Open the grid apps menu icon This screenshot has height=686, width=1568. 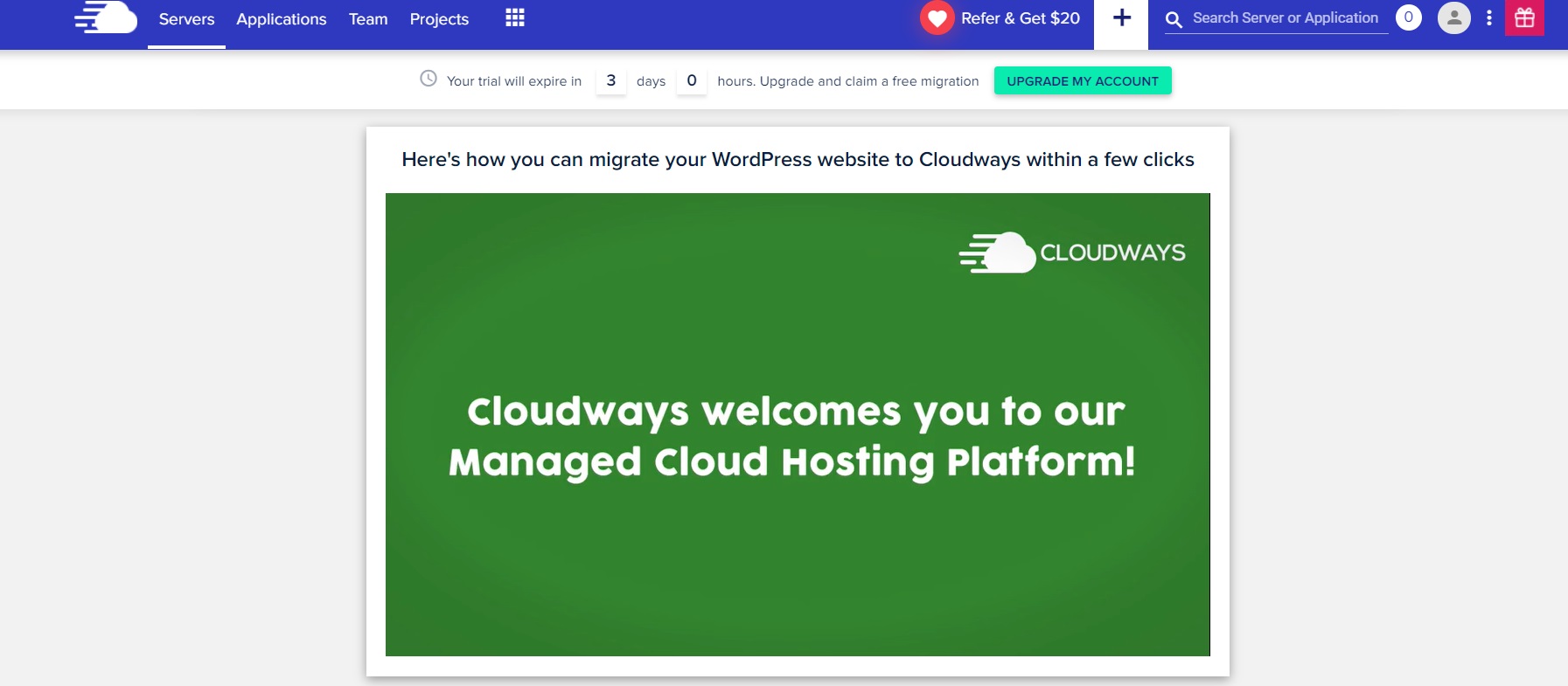coord(515,18)
